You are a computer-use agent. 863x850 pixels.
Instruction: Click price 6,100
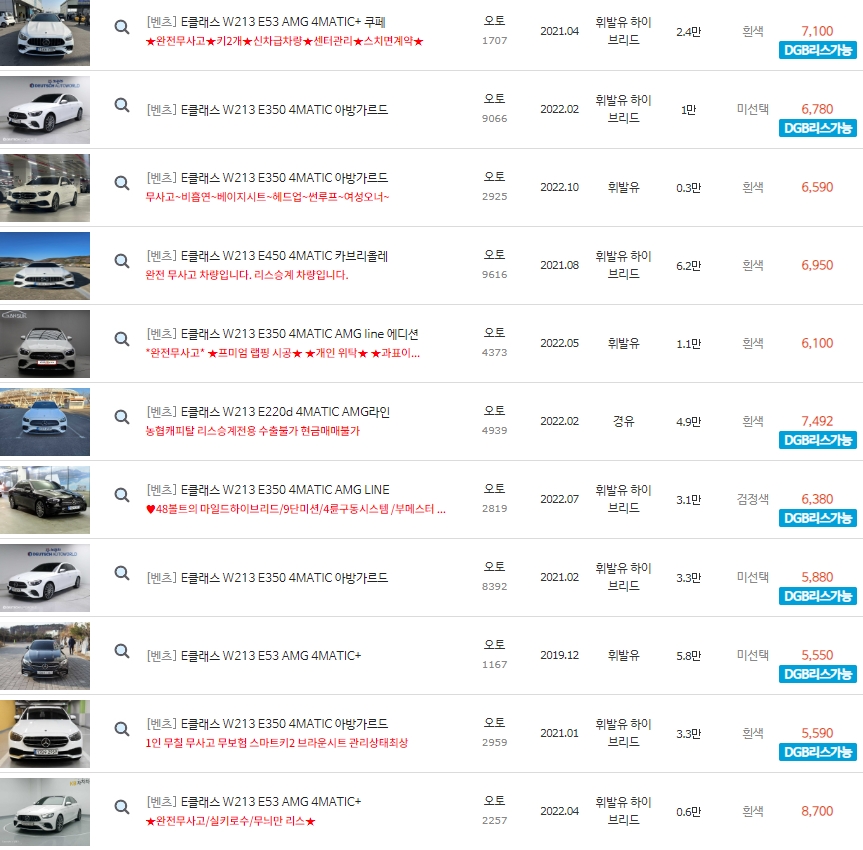coord(817,343)
